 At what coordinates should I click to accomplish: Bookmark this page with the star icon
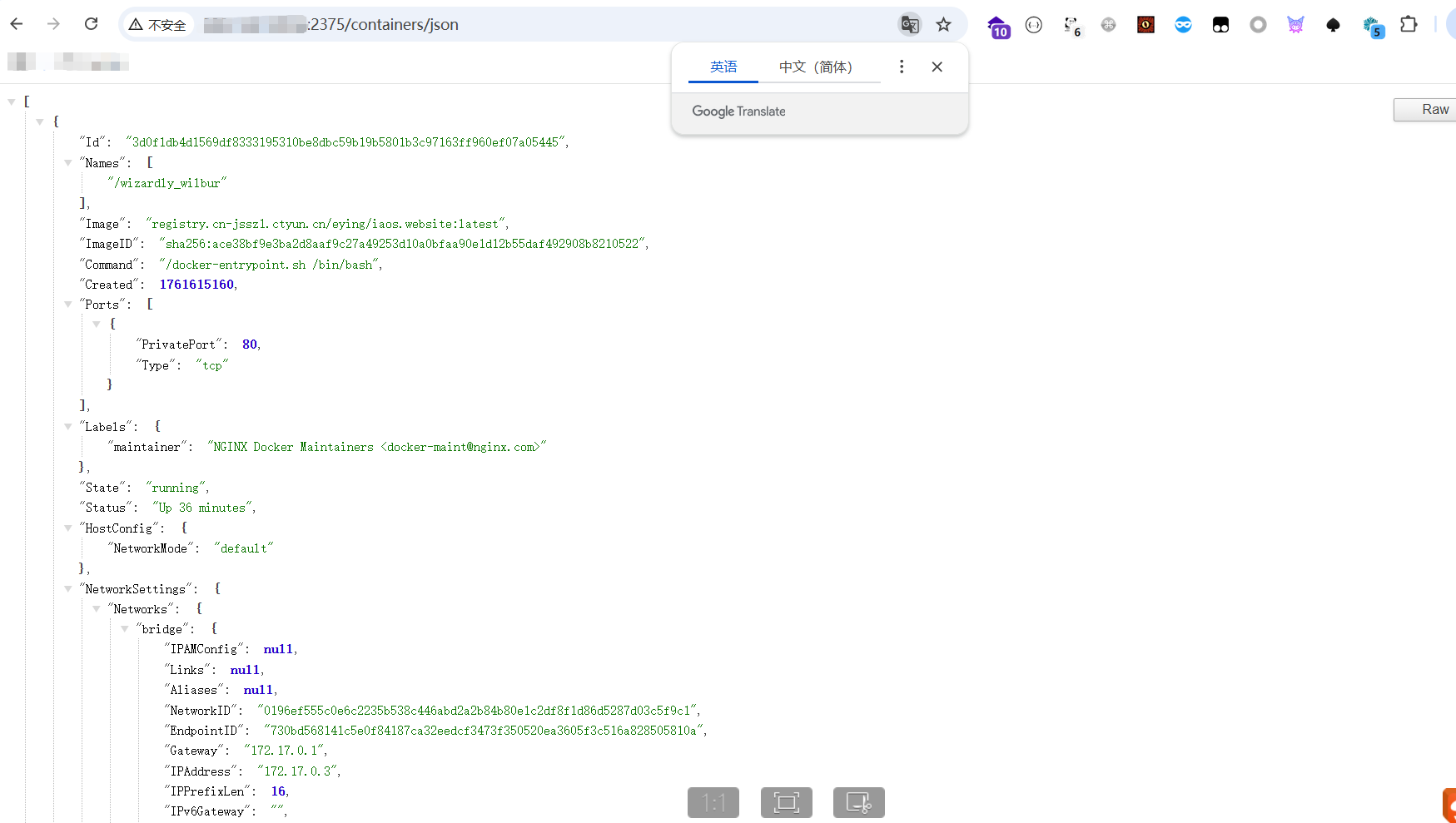[x=943, y=25]
